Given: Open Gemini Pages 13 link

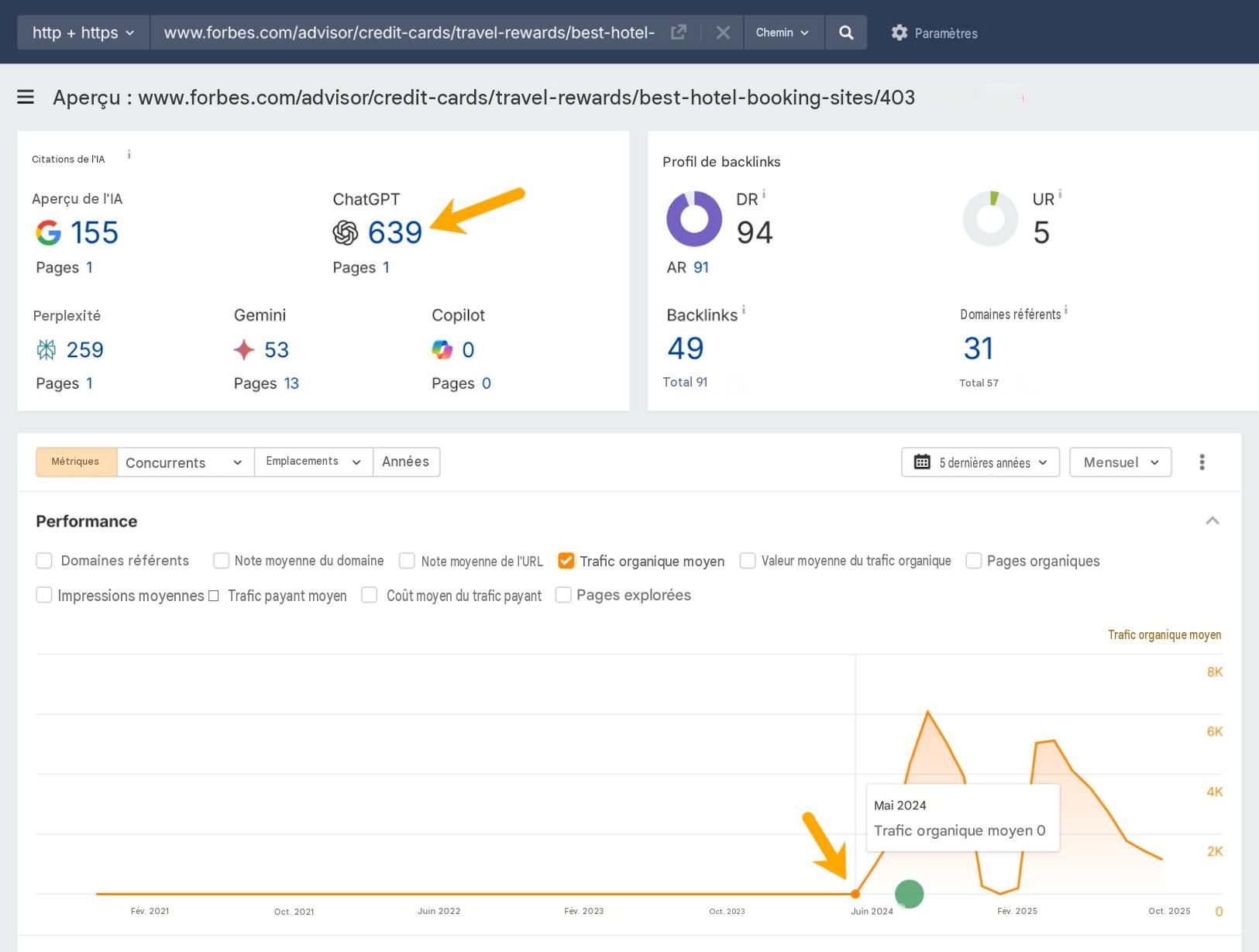Looking at the screenshot, I should point(291,383).
